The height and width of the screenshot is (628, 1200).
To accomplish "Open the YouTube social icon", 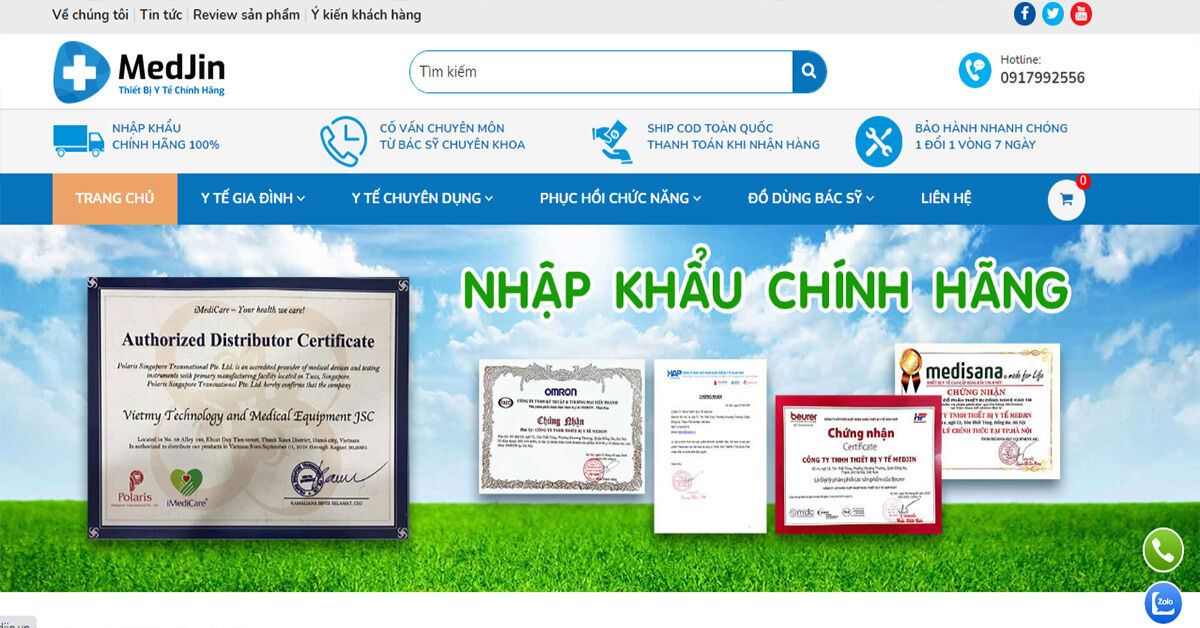I will click(x=1081, y=14).
